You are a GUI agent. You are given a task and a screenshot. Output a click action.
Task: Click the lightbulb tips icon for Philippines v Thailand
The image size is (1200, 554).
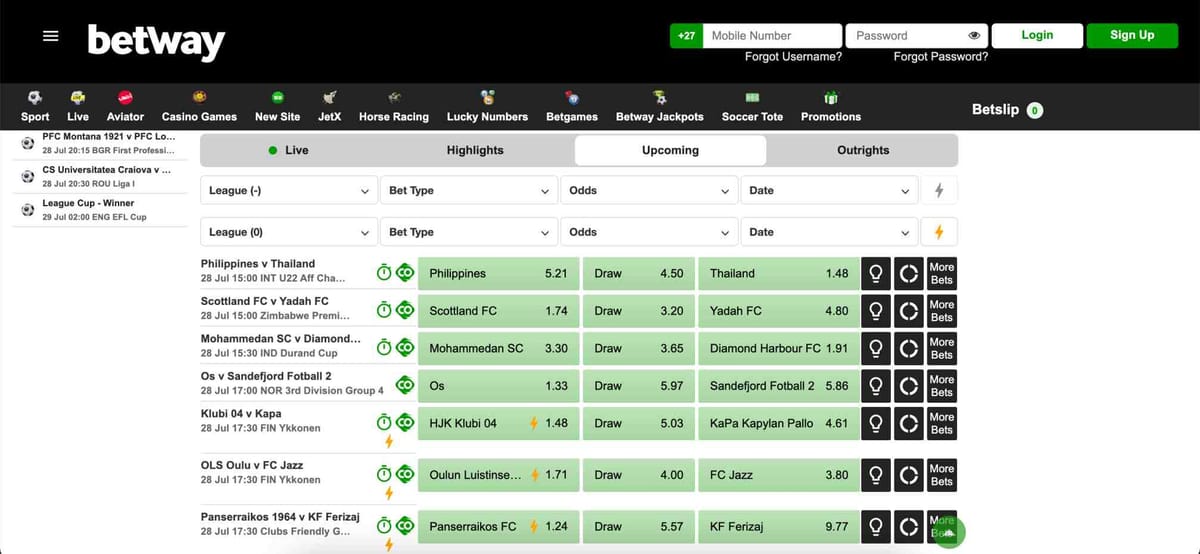pos(876,273)
